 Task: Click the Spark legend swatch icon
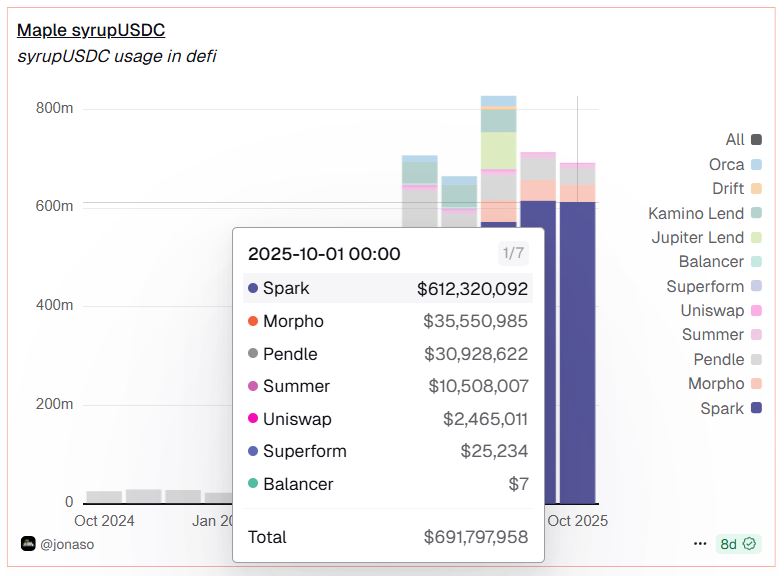coord(756,408)
